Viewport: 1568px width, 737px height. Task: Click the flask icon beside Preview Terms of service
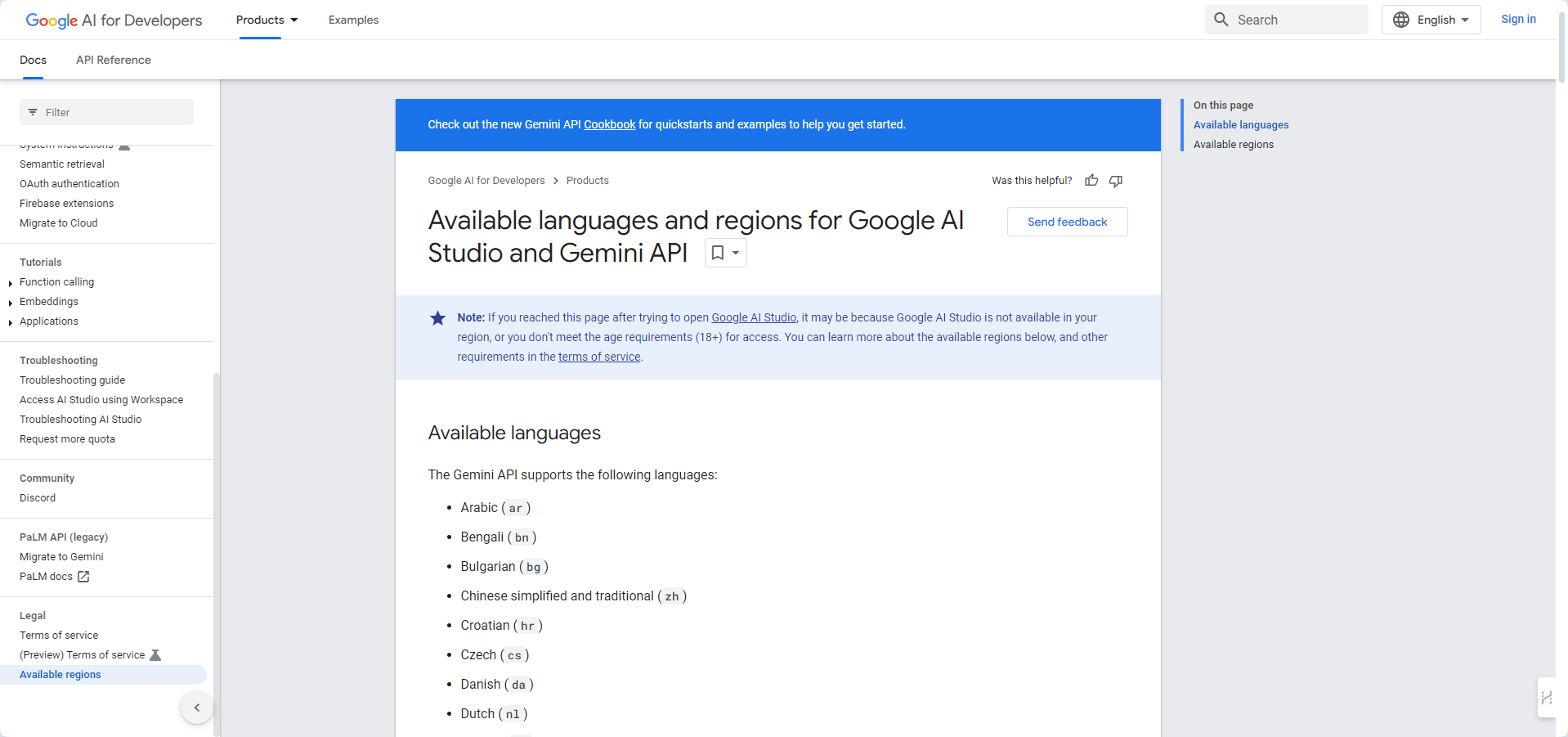pyautogui.click(x=155, y=655)
